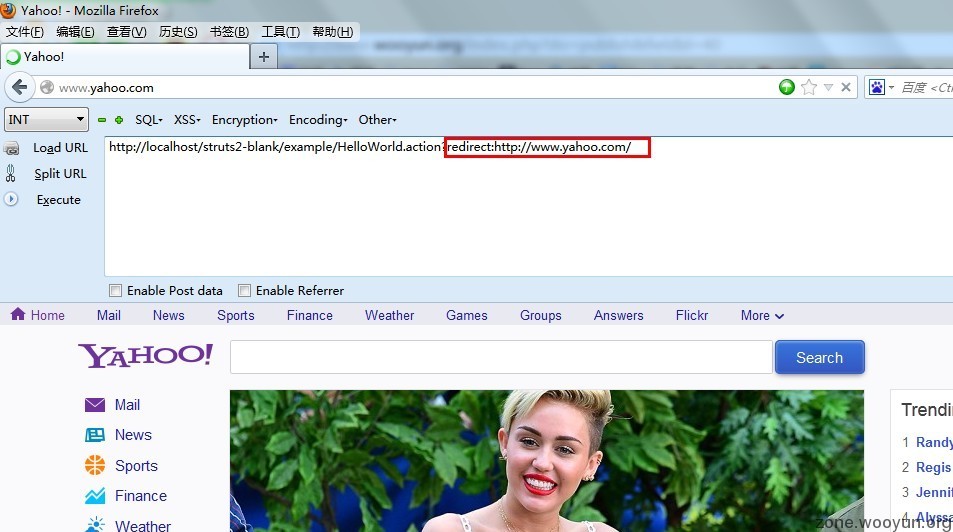Click the green minus icon in HackBar
Image resolution: width=953 pixels, height=532 pixels.
click(101, 120)
